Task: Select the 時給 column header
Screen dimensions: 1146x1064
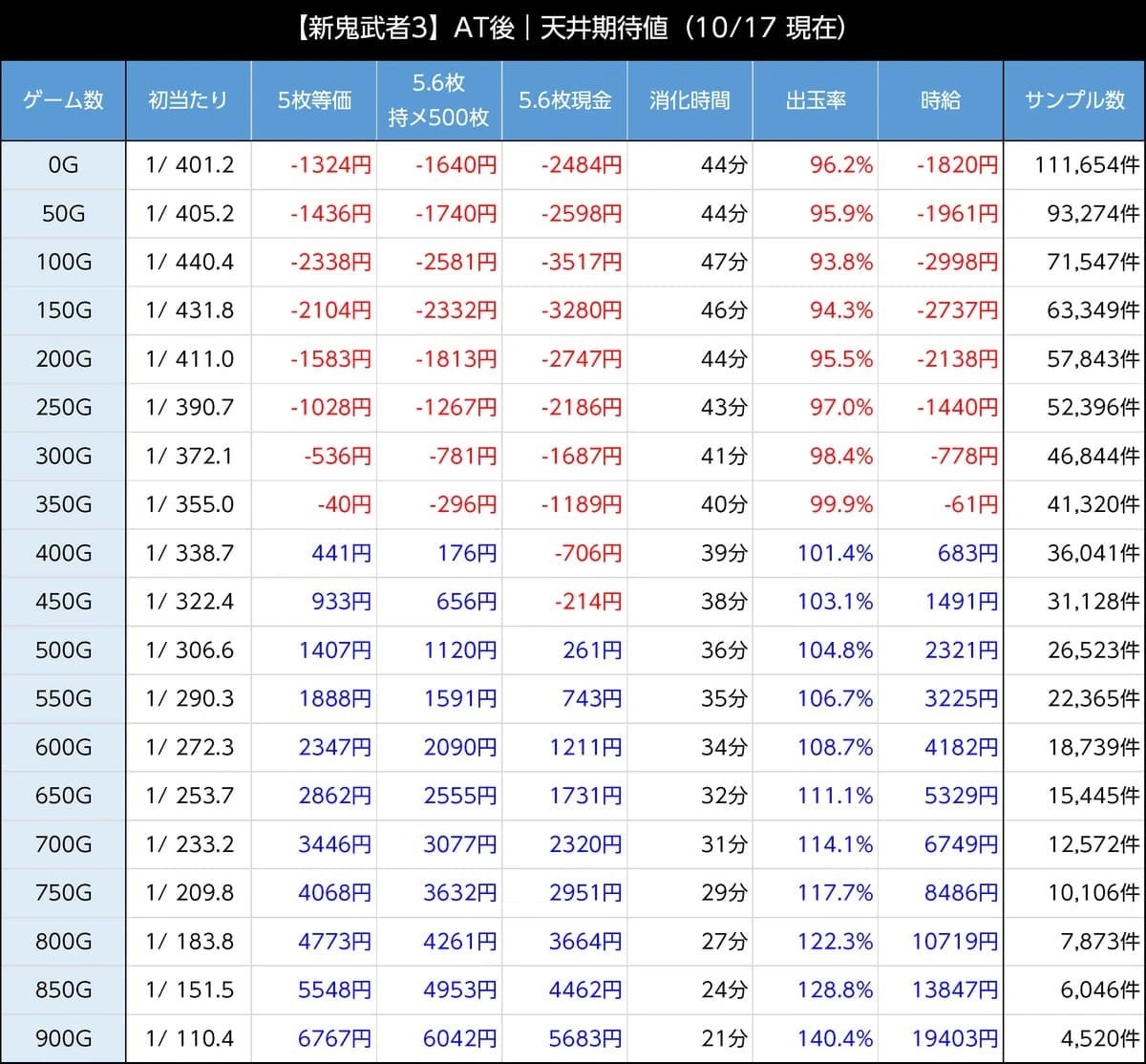Action: click(940, 100)
